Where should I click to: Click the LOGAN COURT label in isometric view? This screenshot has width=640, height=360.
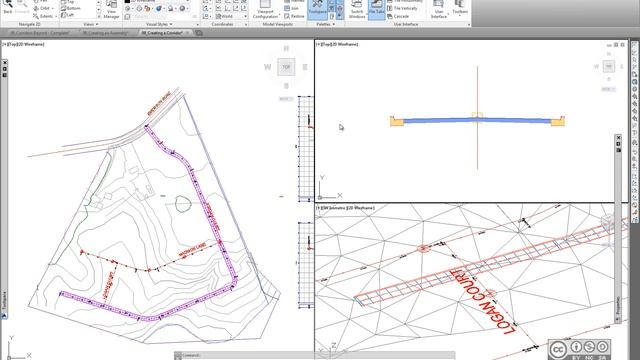click(x=481, y=302)
